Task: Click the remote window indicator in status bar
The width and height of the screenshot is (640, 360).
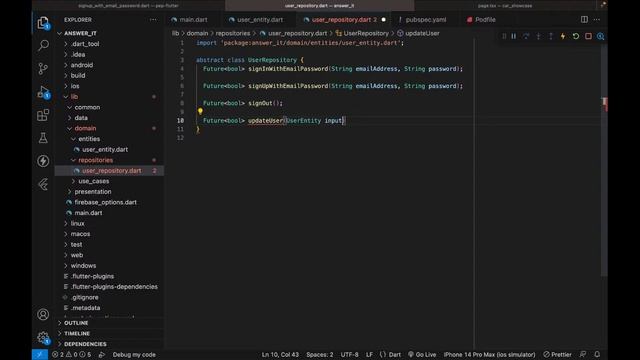Action: (40, 354)
